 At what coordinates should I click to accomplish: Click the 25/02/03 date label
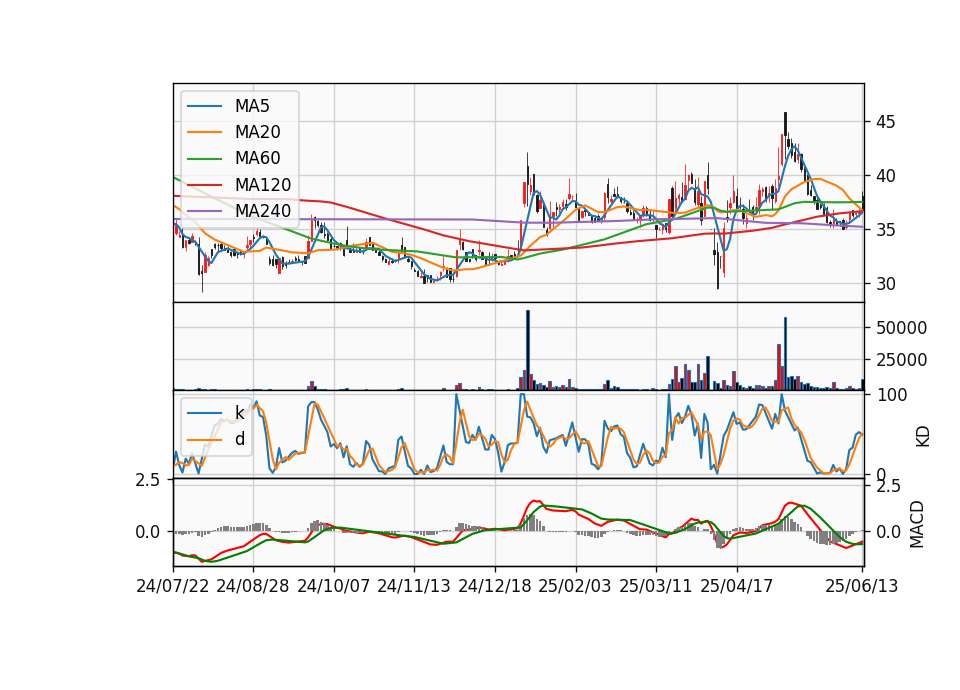click(575, 586)
